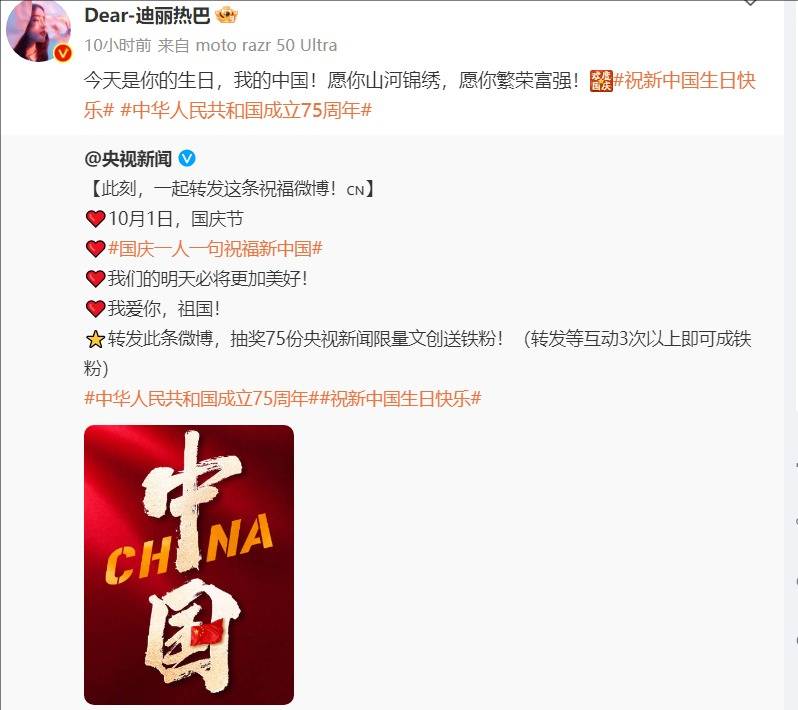Screen dimensions: 798x710
Task: Open hashtag #祝新中国生日快乐# in top post
Action: [x=685, y=80]
